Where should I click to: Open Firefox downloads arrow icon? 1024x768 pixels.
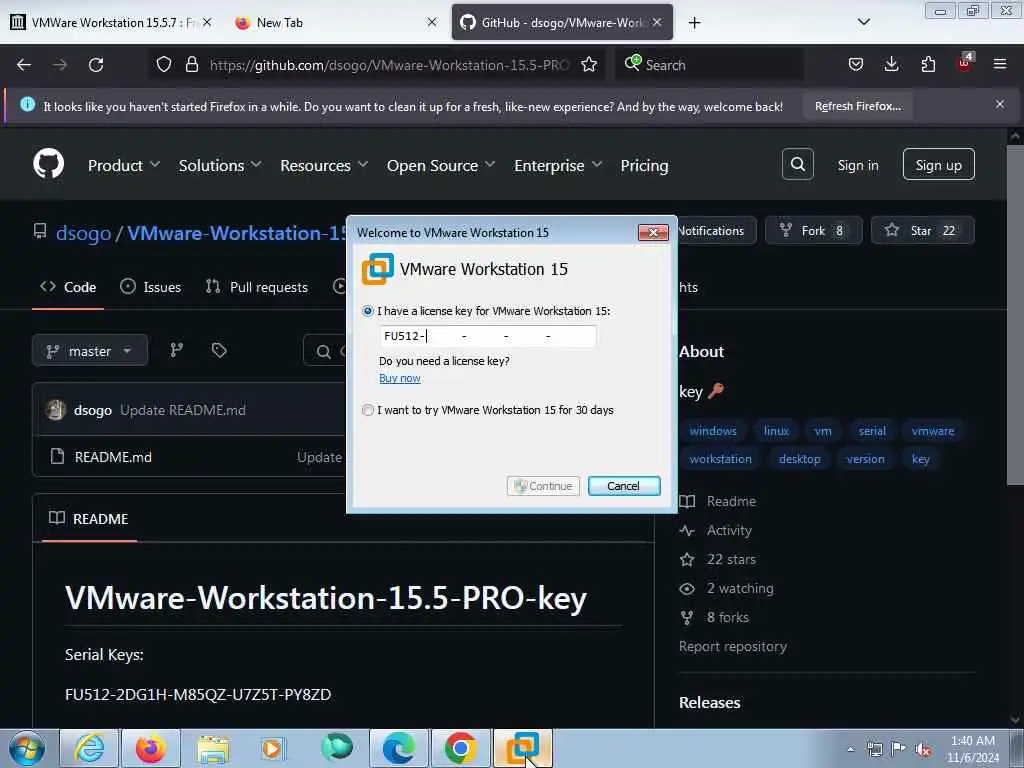(x=891, y=65)
